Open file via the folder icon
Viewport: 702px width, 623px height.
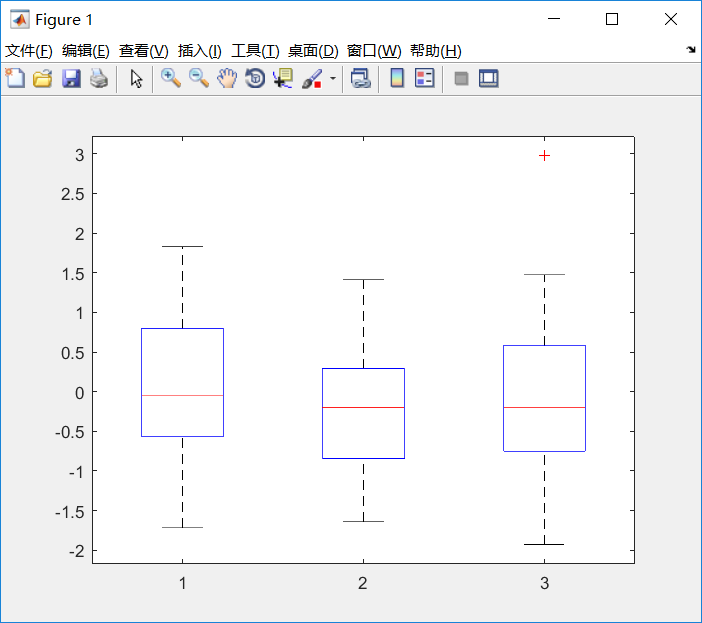click(43, 78)
